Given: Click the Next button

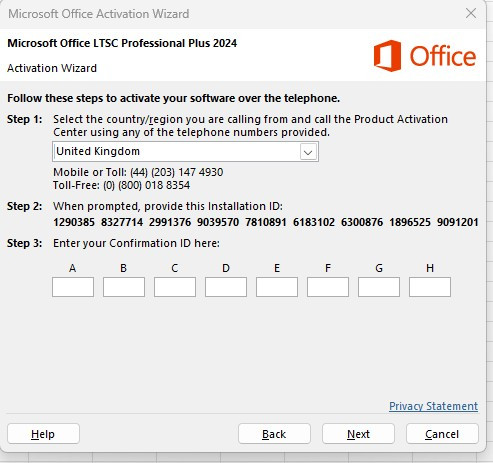Looking at the screenshot, I should pyautogui.click(x=358, y=434).
